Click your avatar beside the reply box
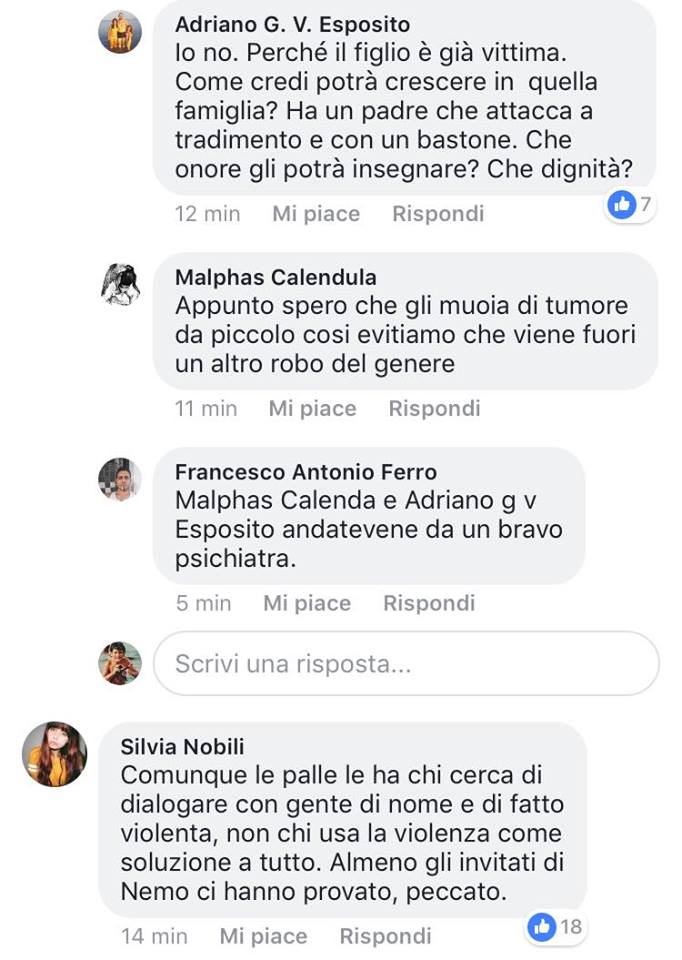682x960 pixels. (x=121, y=663)
